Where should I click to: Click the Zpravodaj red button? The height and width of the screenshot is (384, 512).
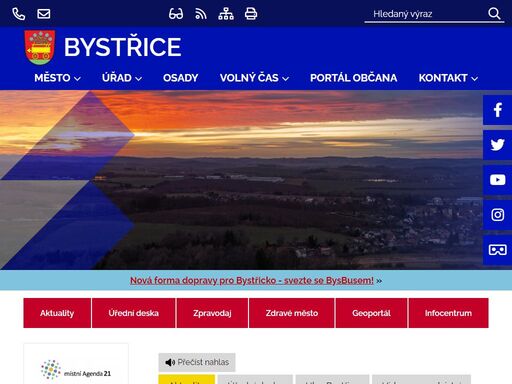click(x=212, y=313)
